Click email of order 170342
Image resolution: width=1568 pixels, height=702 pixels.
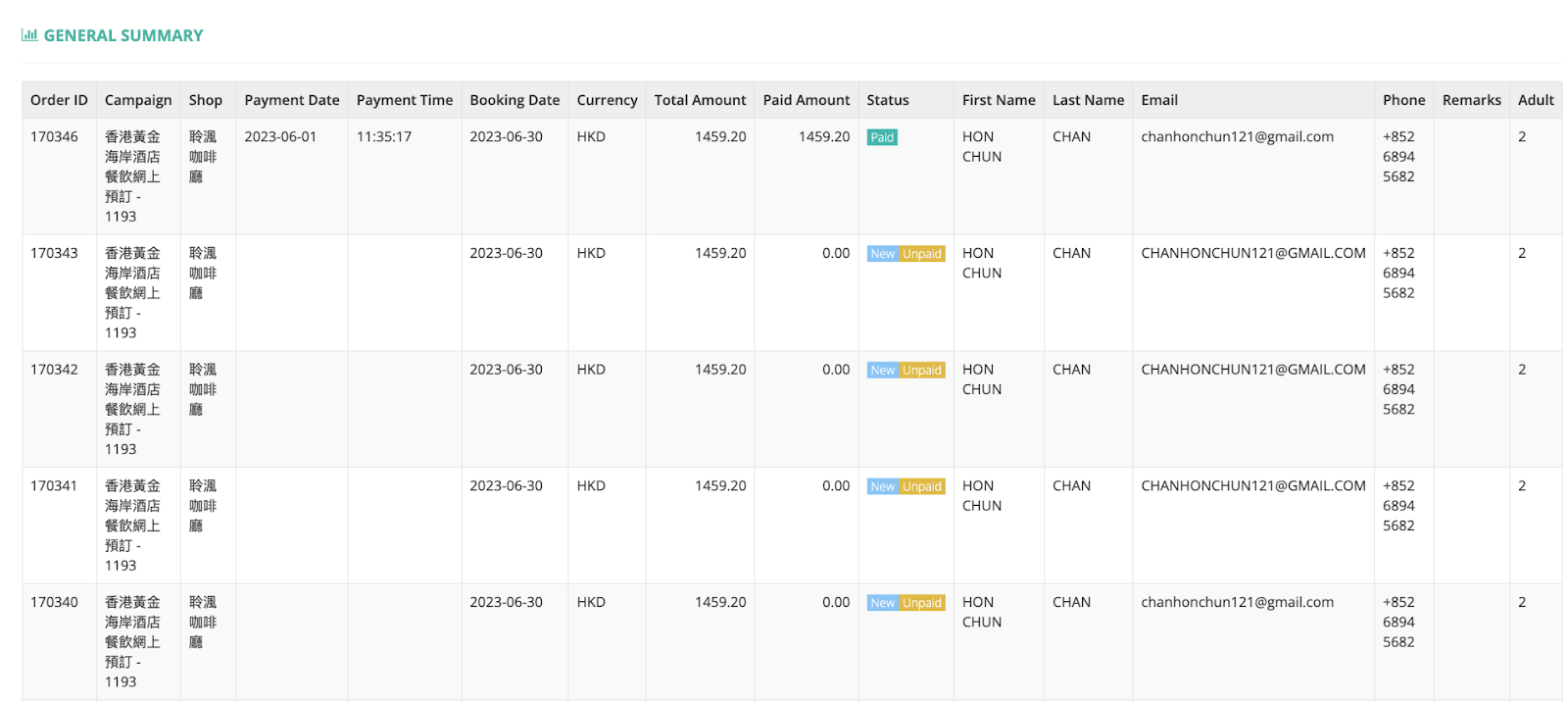coord(1253,370)
